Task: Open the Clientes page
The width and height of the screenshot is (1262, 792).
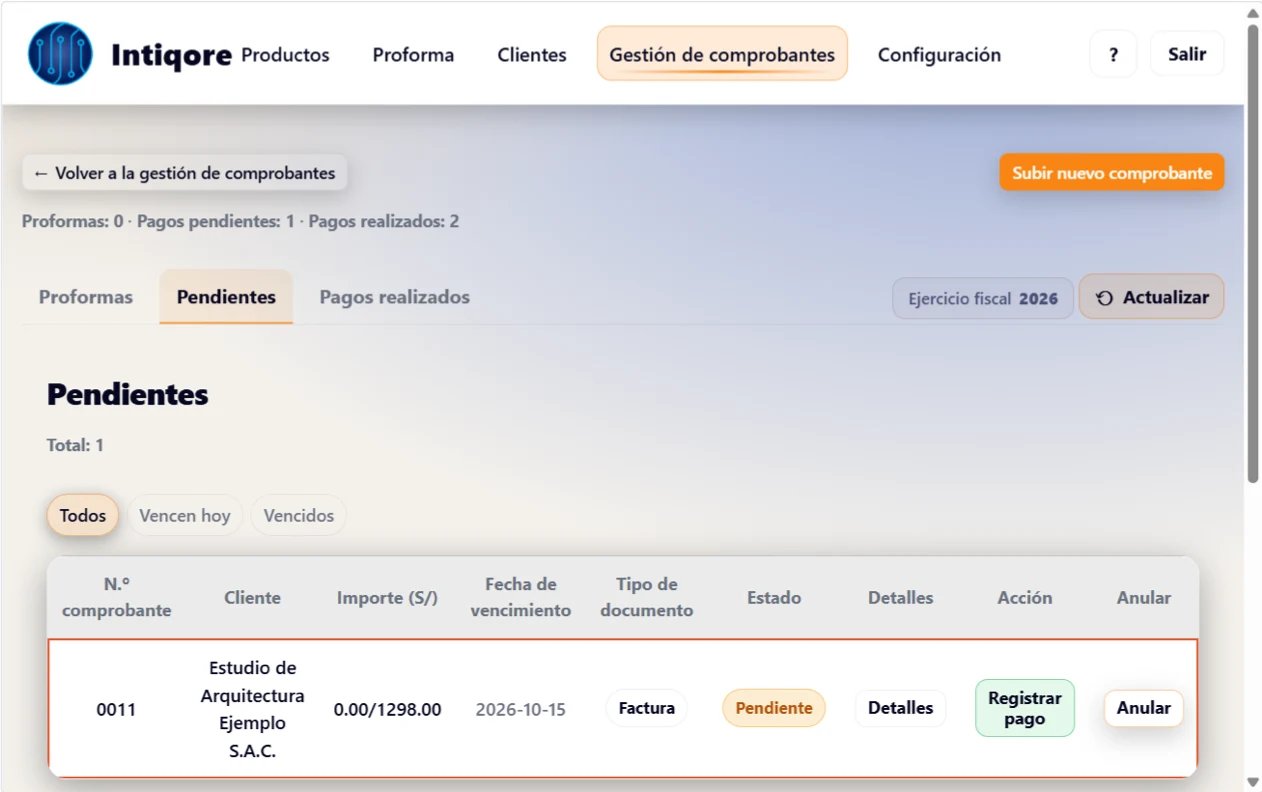Action: click(x=532, y=55)
